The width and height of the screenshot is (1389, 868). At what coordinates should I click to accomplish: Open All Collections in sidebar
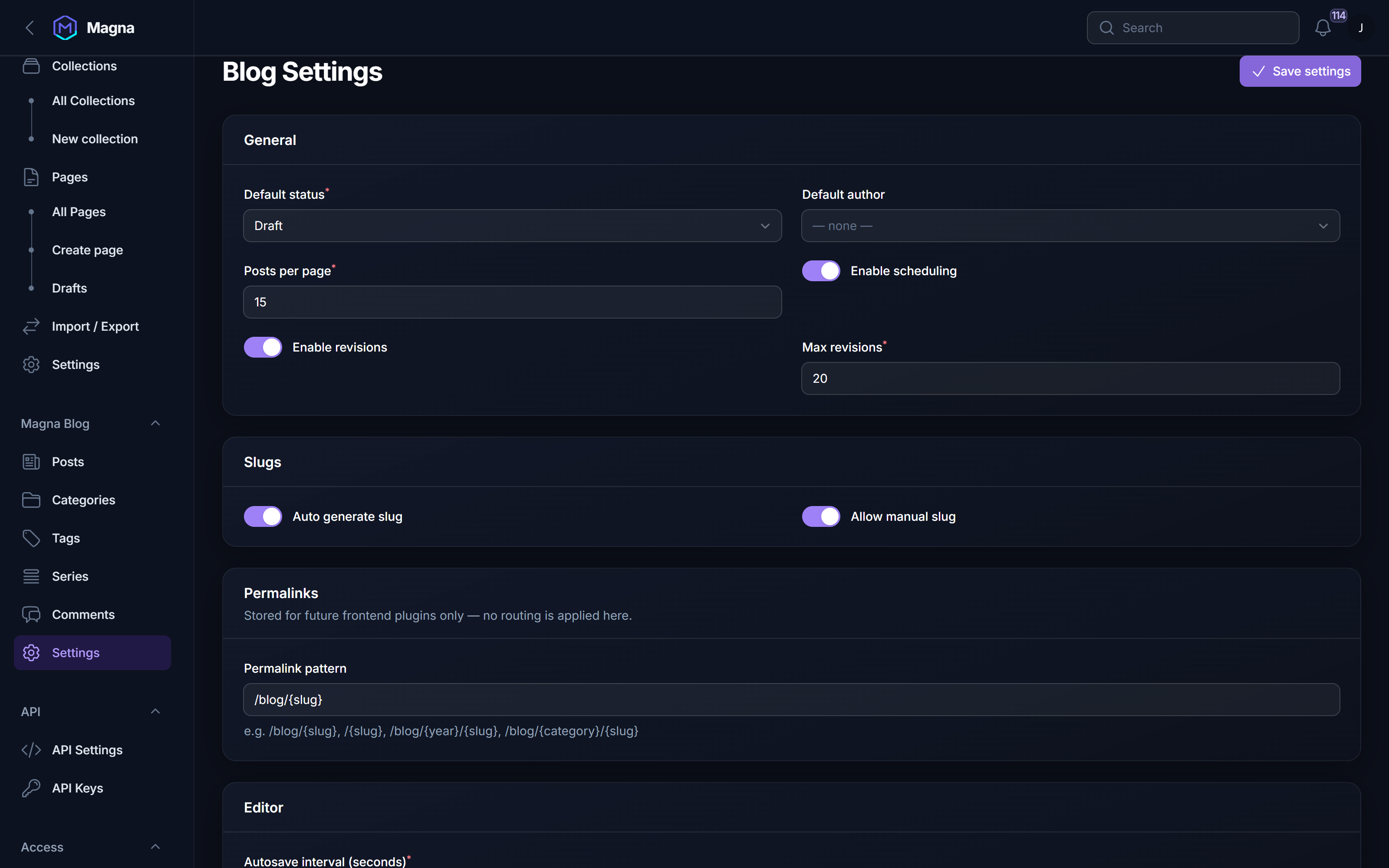pyautogui.click(x=94, y=100)
